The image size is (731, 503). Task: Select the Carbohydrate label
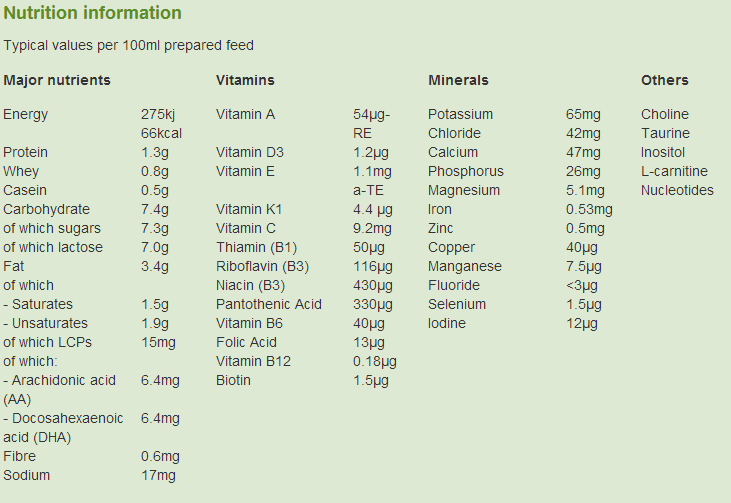pos(46,210)
